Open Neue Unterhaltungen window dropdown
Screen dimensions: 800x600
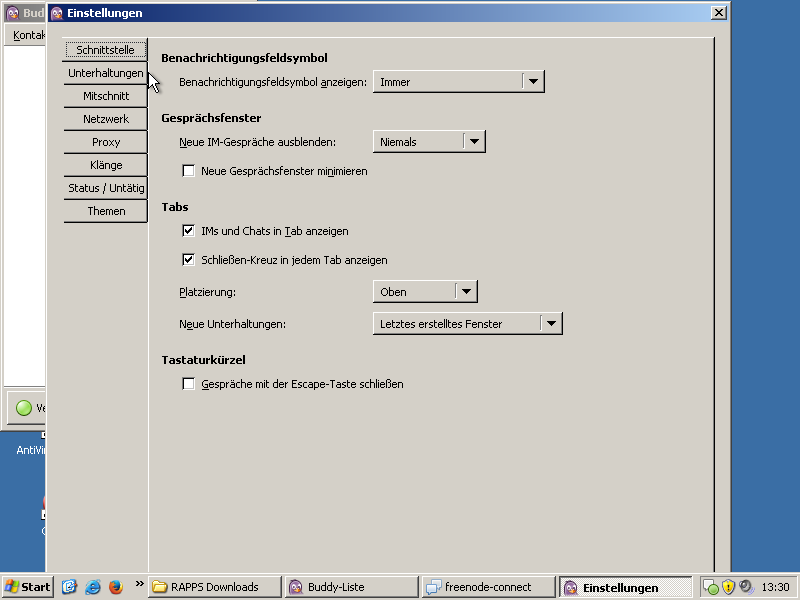click(x=467, y=324)
